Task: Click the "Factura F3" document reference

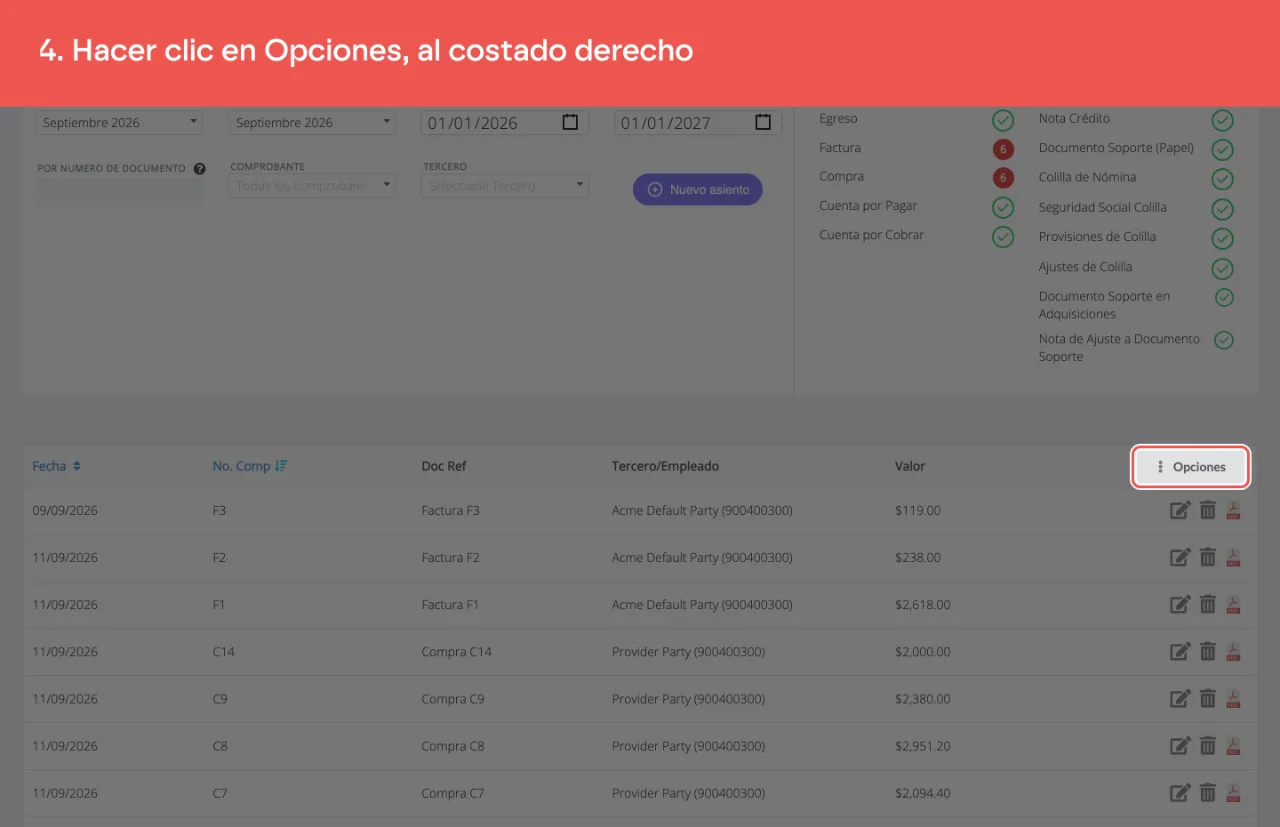Action: click(451, 511)
